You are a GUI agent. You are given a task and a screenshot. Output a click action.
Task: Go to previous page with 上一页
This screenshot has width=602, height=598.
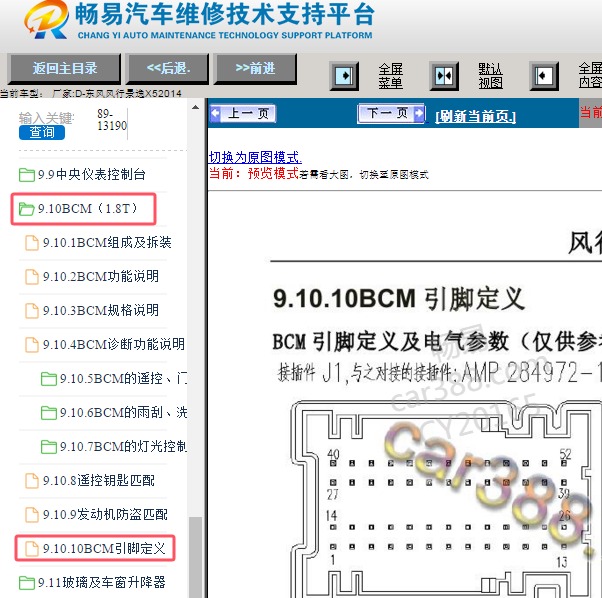tap(243, 114)
